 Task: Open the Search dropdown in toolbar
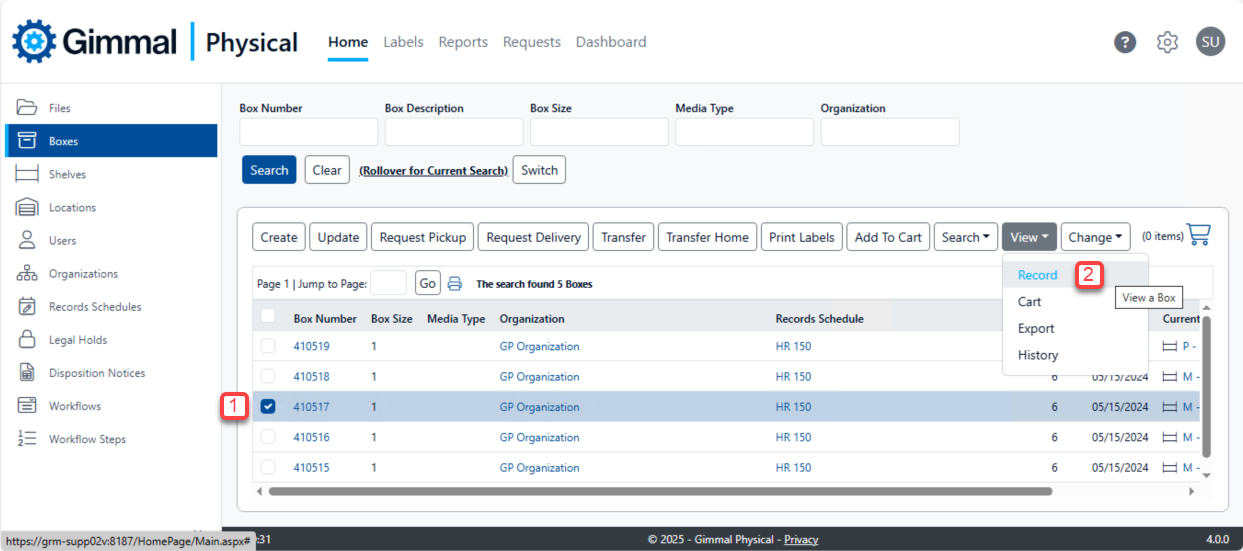click(x=966, y=237)
